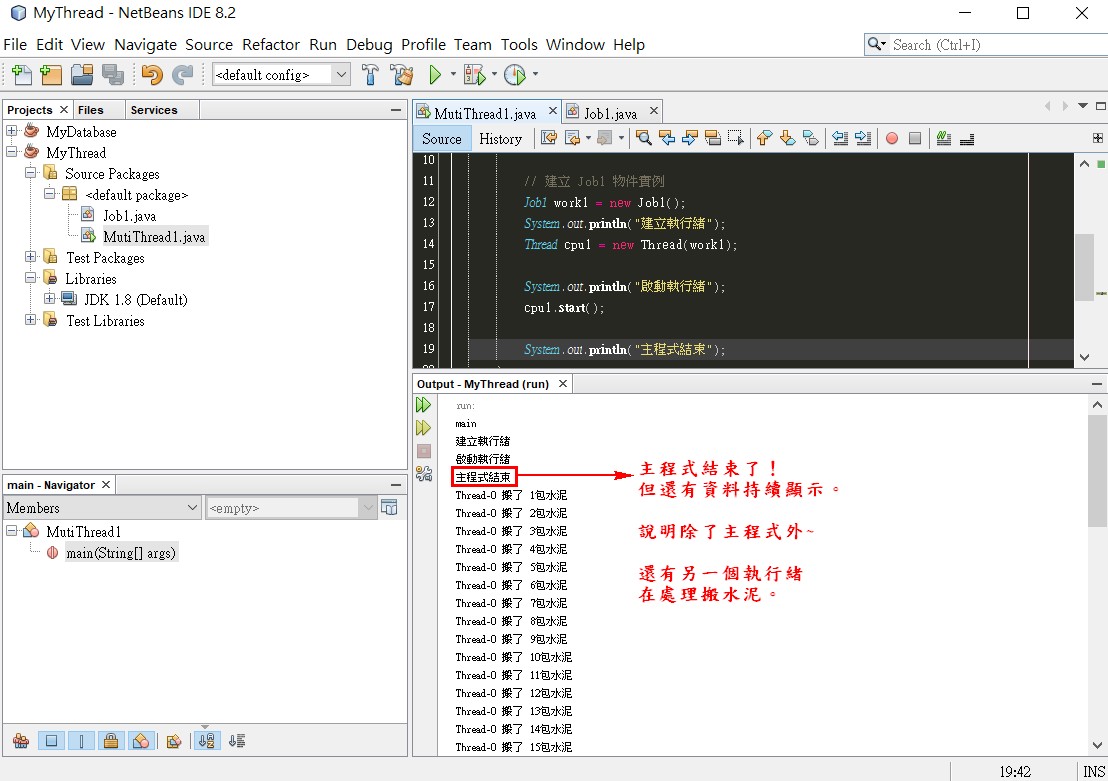Image resolution: width=1108 pixels, height=781 pixels.
Task: Close the MutiThread1.java editor tab
Action: coord(553,111)
